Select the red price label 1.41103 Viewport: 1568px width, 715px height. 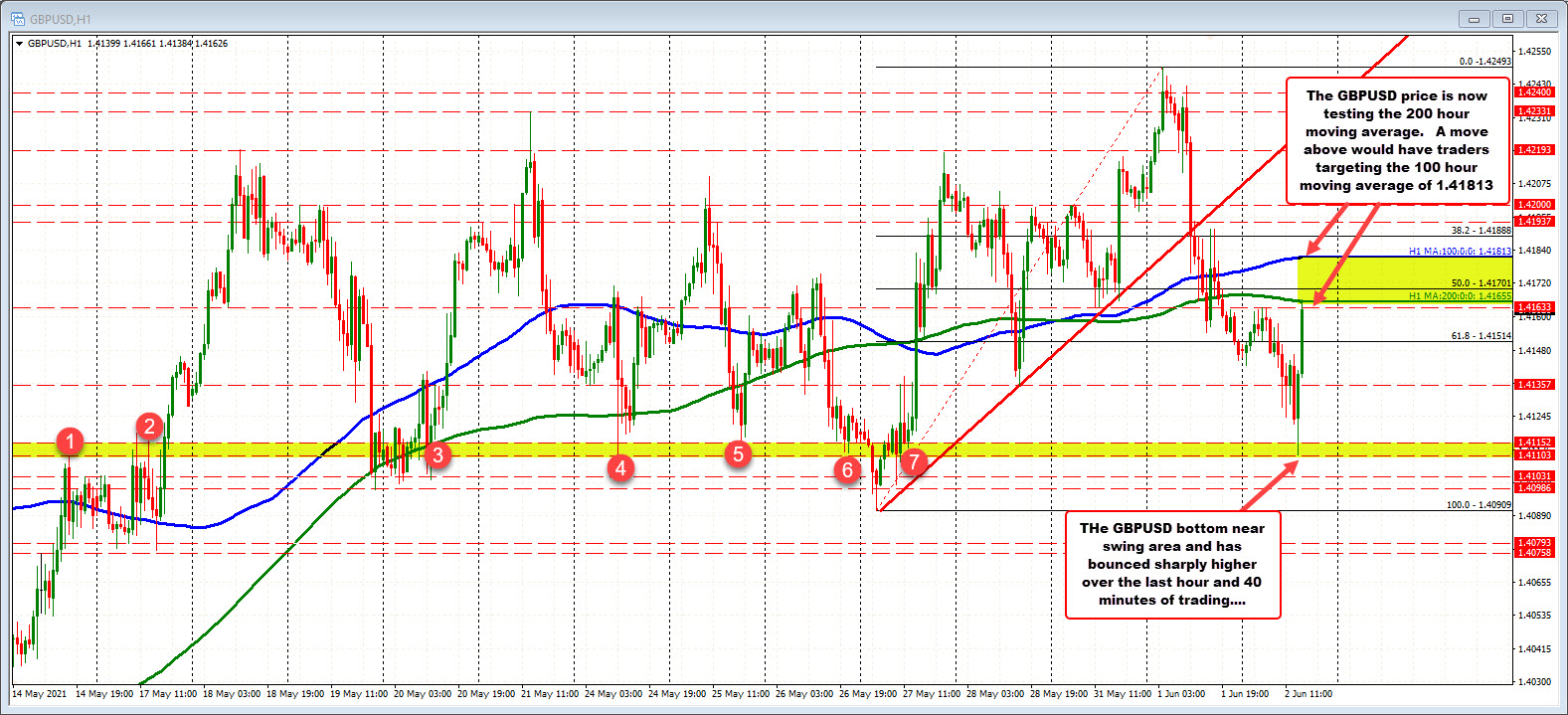pos(1533,455)
